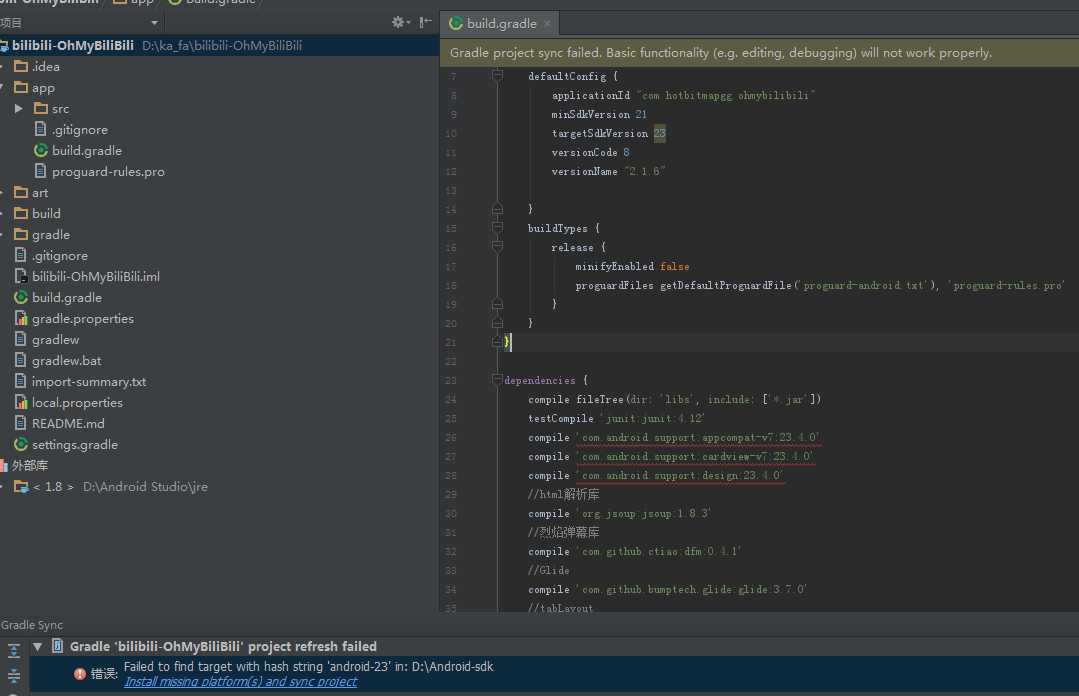The width and height of the screenshot is (1079, 696).
Task: Click the appcompat-v7:23.4.0 dependency string
Action: [x=698, y=438]
